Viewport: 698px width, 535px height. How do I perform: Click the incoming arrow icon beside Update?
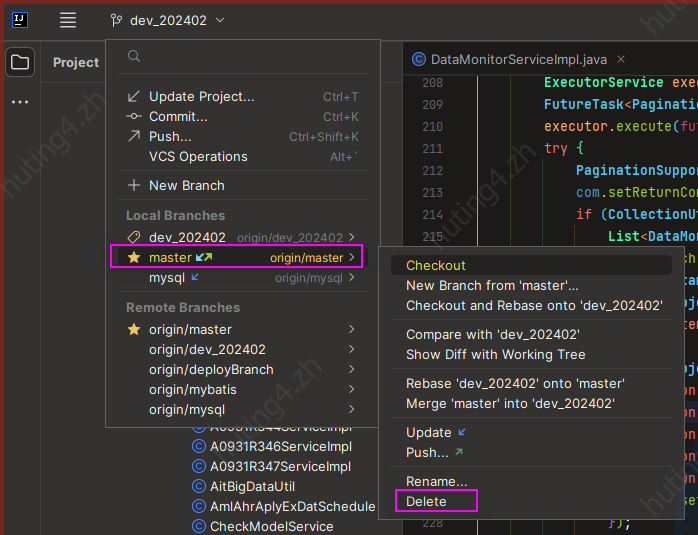click(x=462, y=432)
